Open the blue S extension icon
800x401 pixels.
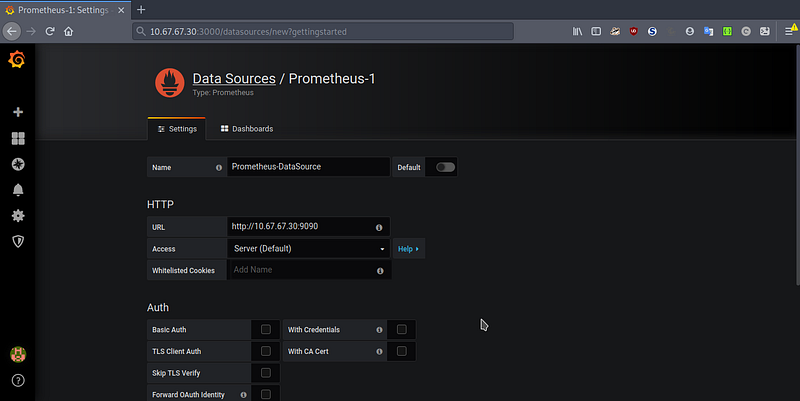[652, 31]
